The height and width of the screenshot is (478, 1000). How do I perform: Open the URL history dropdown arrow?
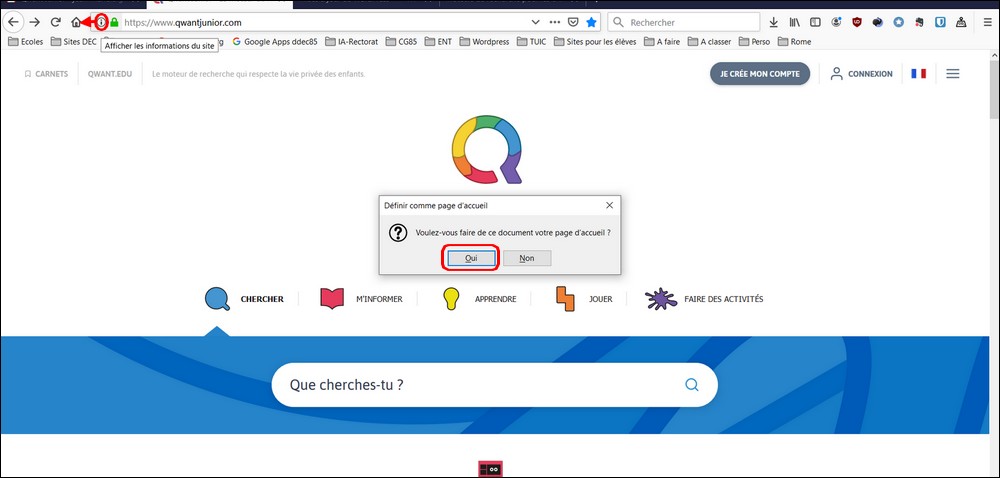click(536, 22)
